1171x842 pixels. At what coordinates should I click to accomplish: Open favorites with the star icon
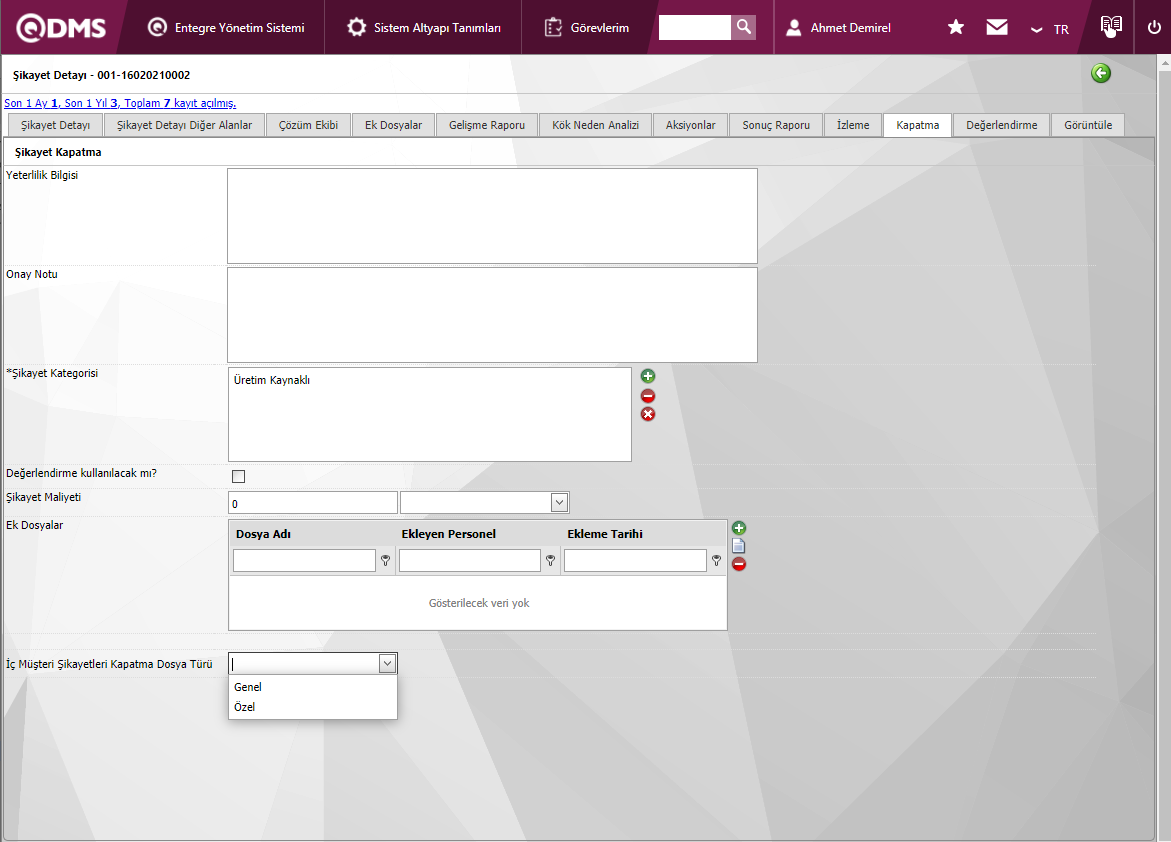click(956, 27)
